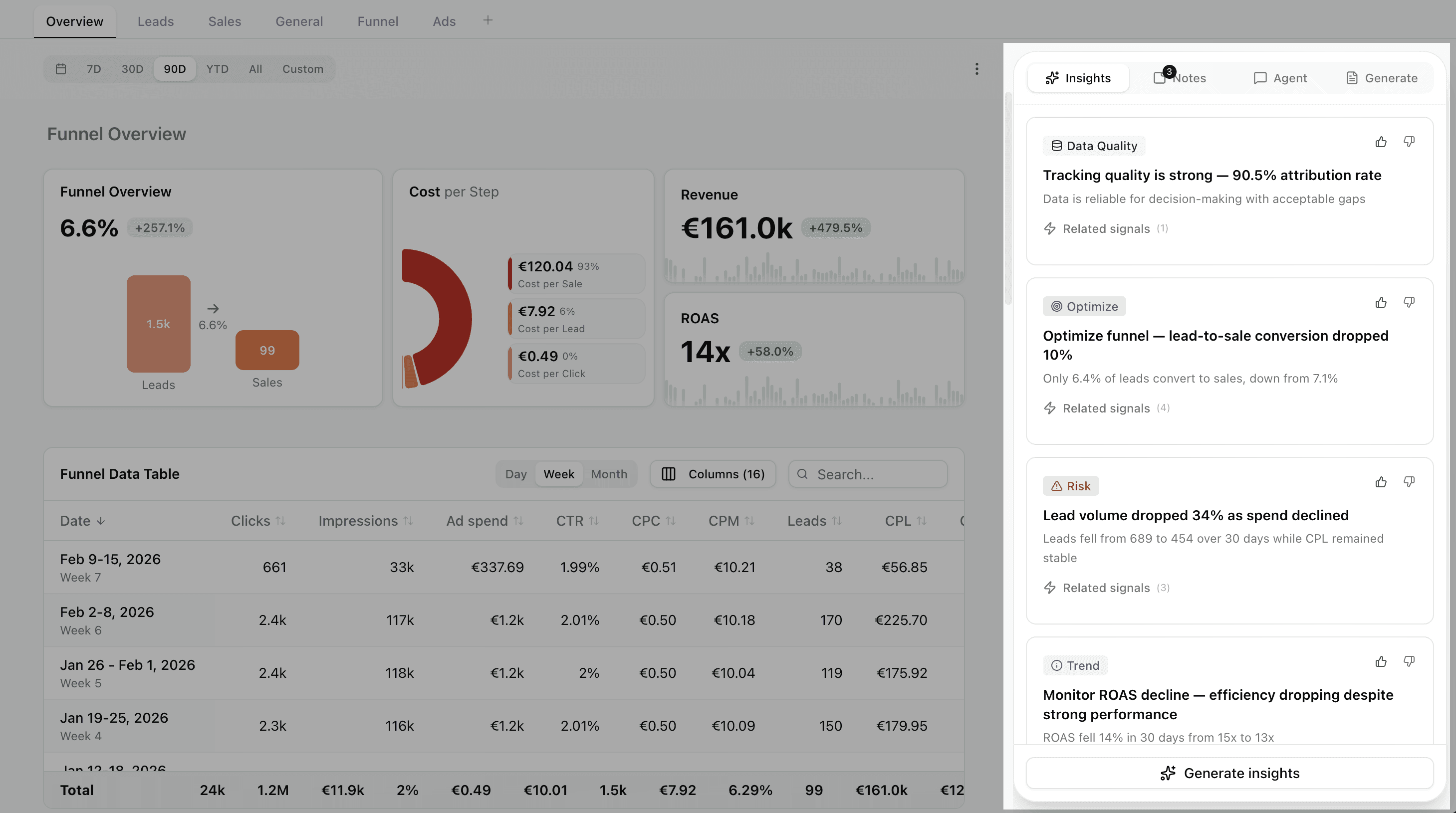The height and width of the screenshot is (813, 1456).
Task: Thumbs up the Risk lead volume insight
Action: 1381,482
